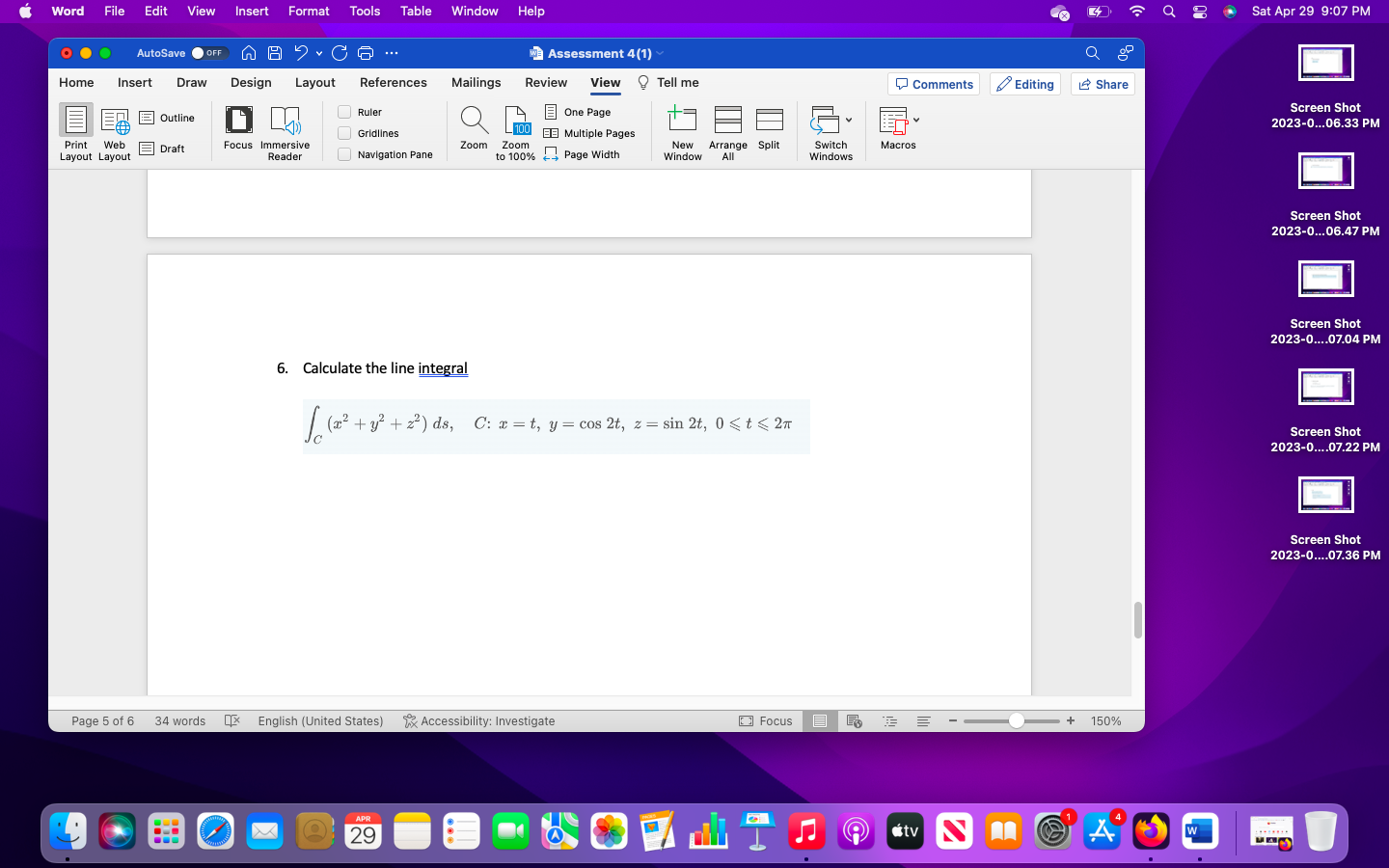Click the Share button

[x=1103, y=84]
